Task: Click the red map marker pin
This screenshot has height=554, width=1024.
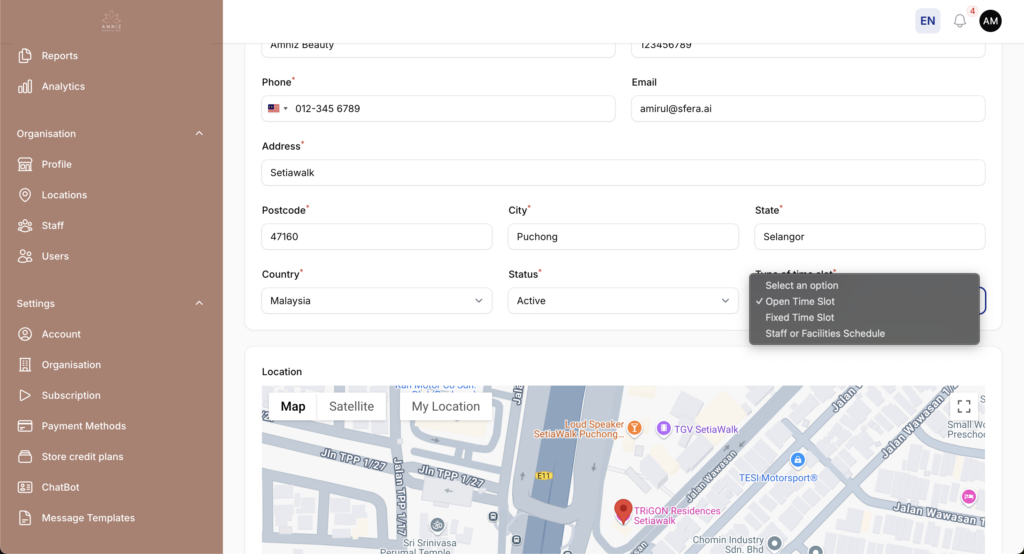Action: click(623, 510)
